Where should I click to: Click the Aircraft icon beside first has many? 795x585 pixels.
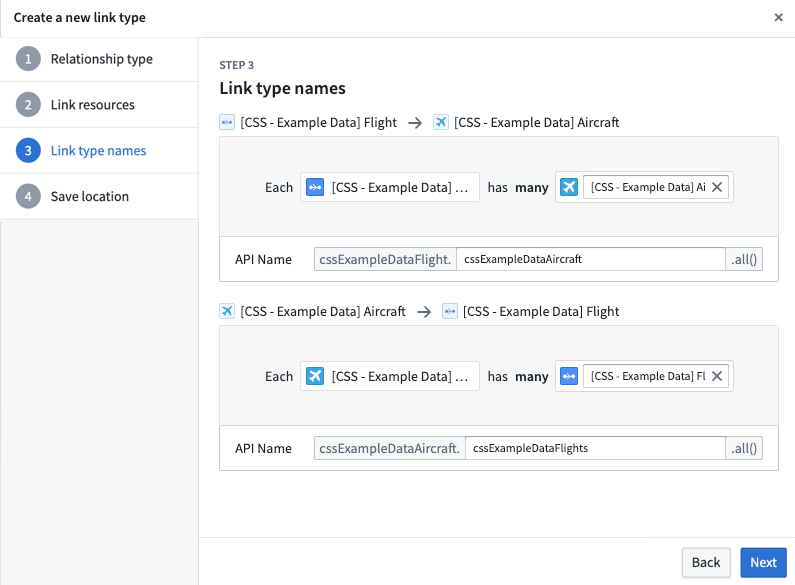(x=569, y=187)
